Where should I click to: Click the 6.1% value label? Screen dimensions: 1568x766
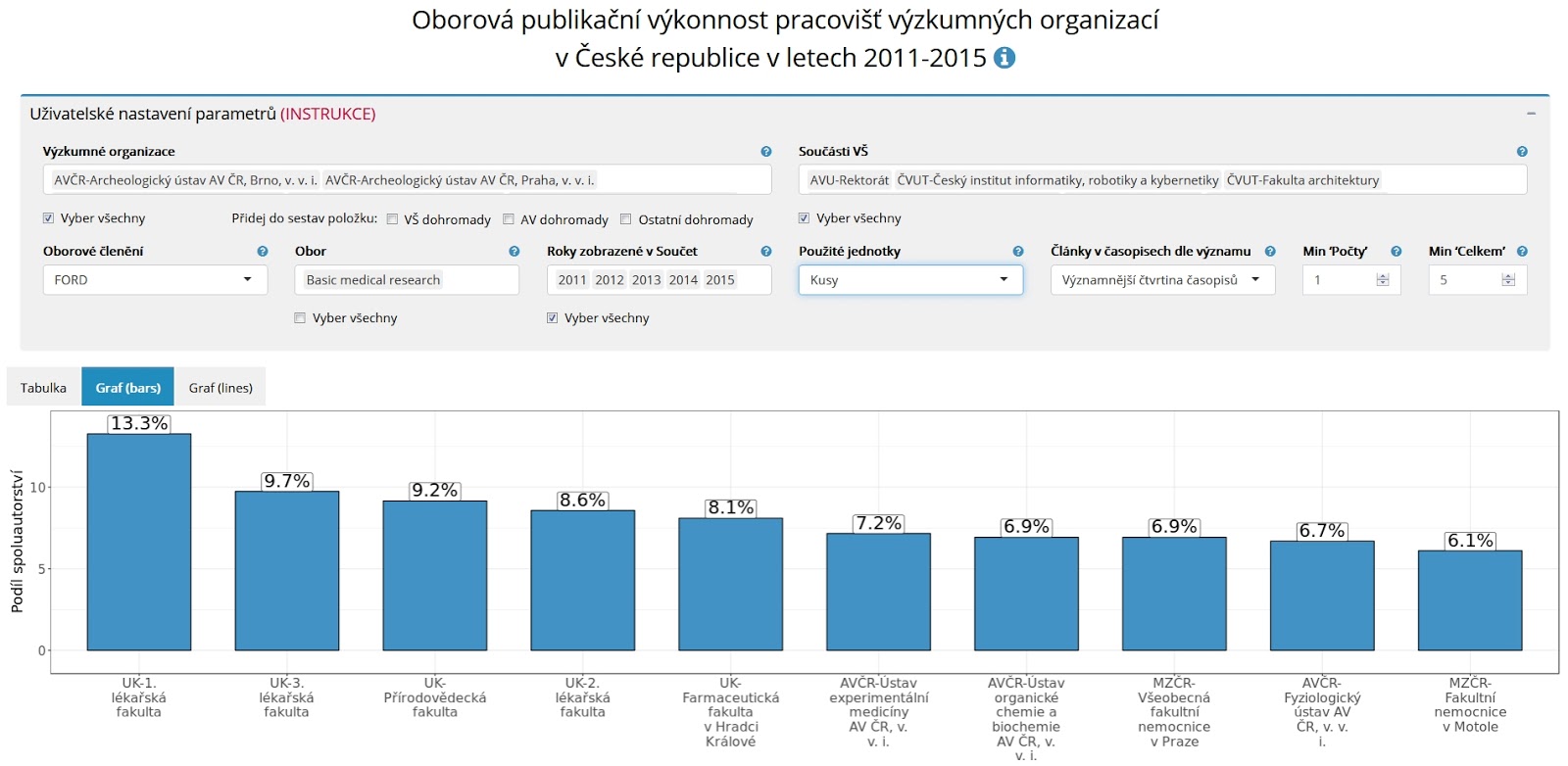(x=1470, y=541)
